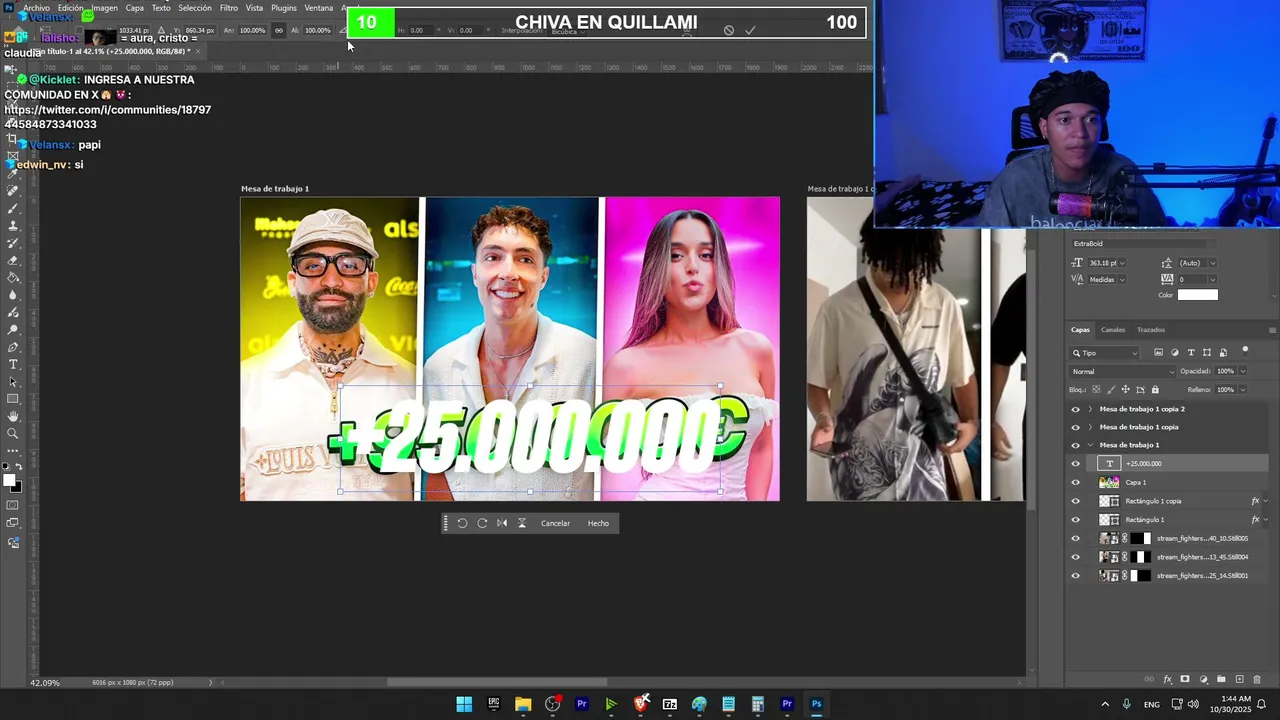Select the History Brush tool
Image resolution: width=1280 pixels, height=720 pixels.
(13, 242)
